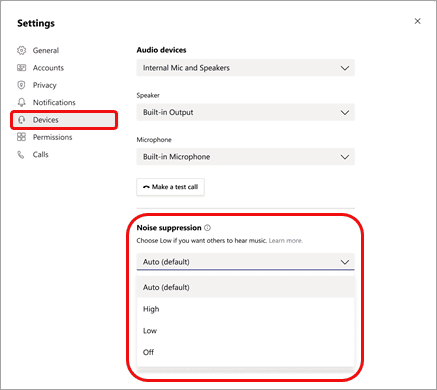
Task: Open Permissions settings tab
Action: (x=52, y=137)
